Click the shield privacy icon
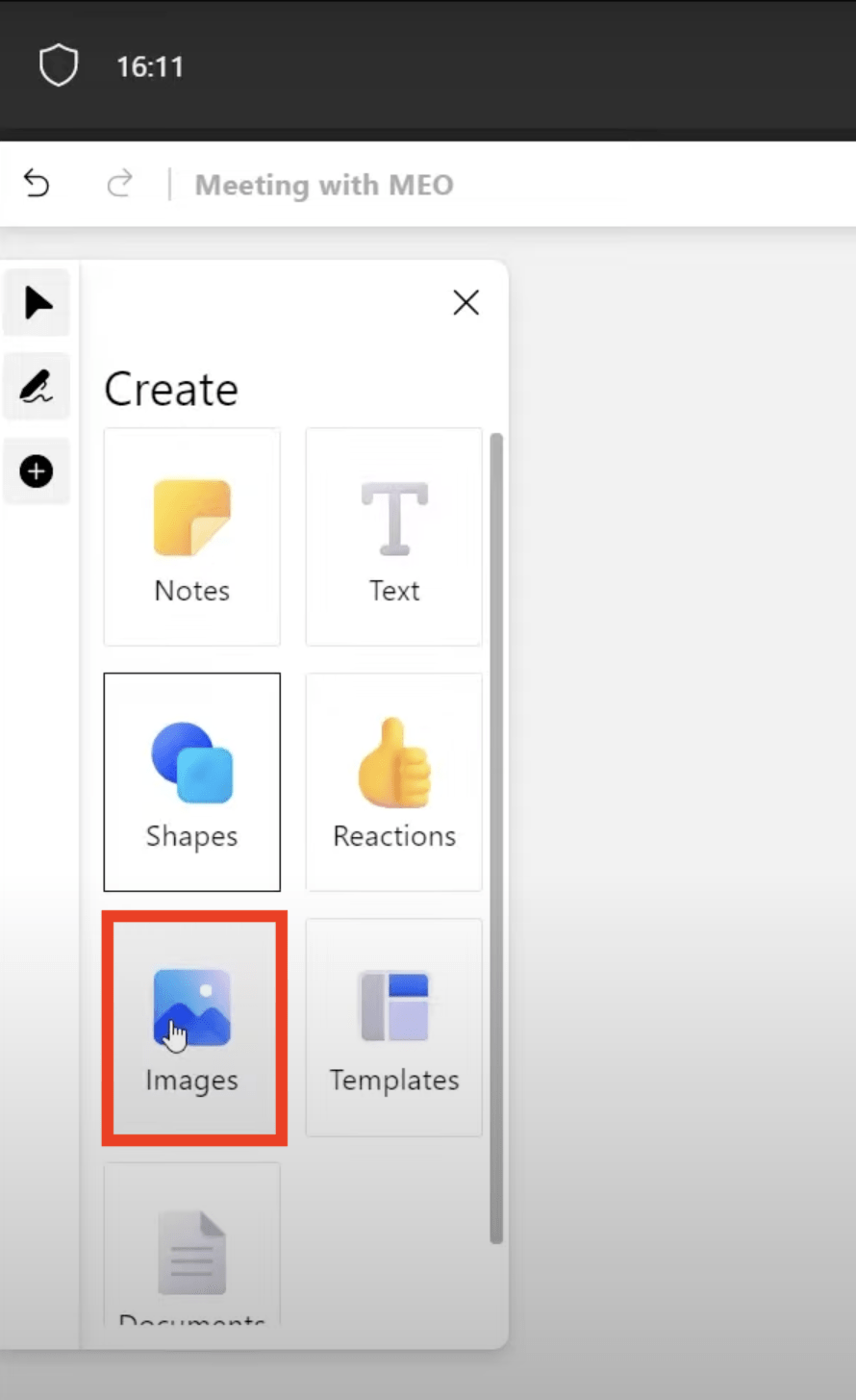The width and height of the screenshot is (856, 1400). [x=58, y=66]
